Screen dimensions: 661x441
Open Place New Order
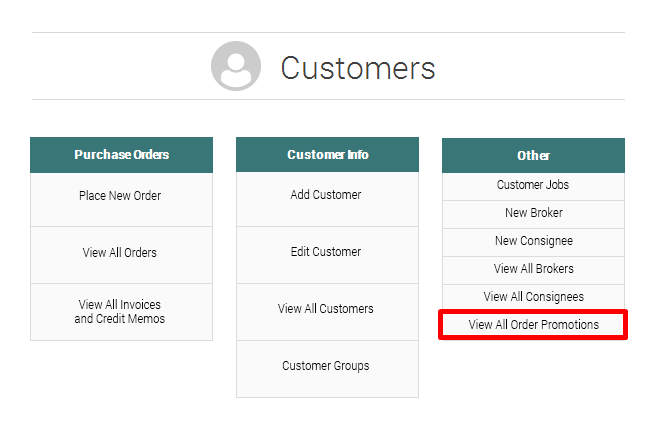(121, 196)
